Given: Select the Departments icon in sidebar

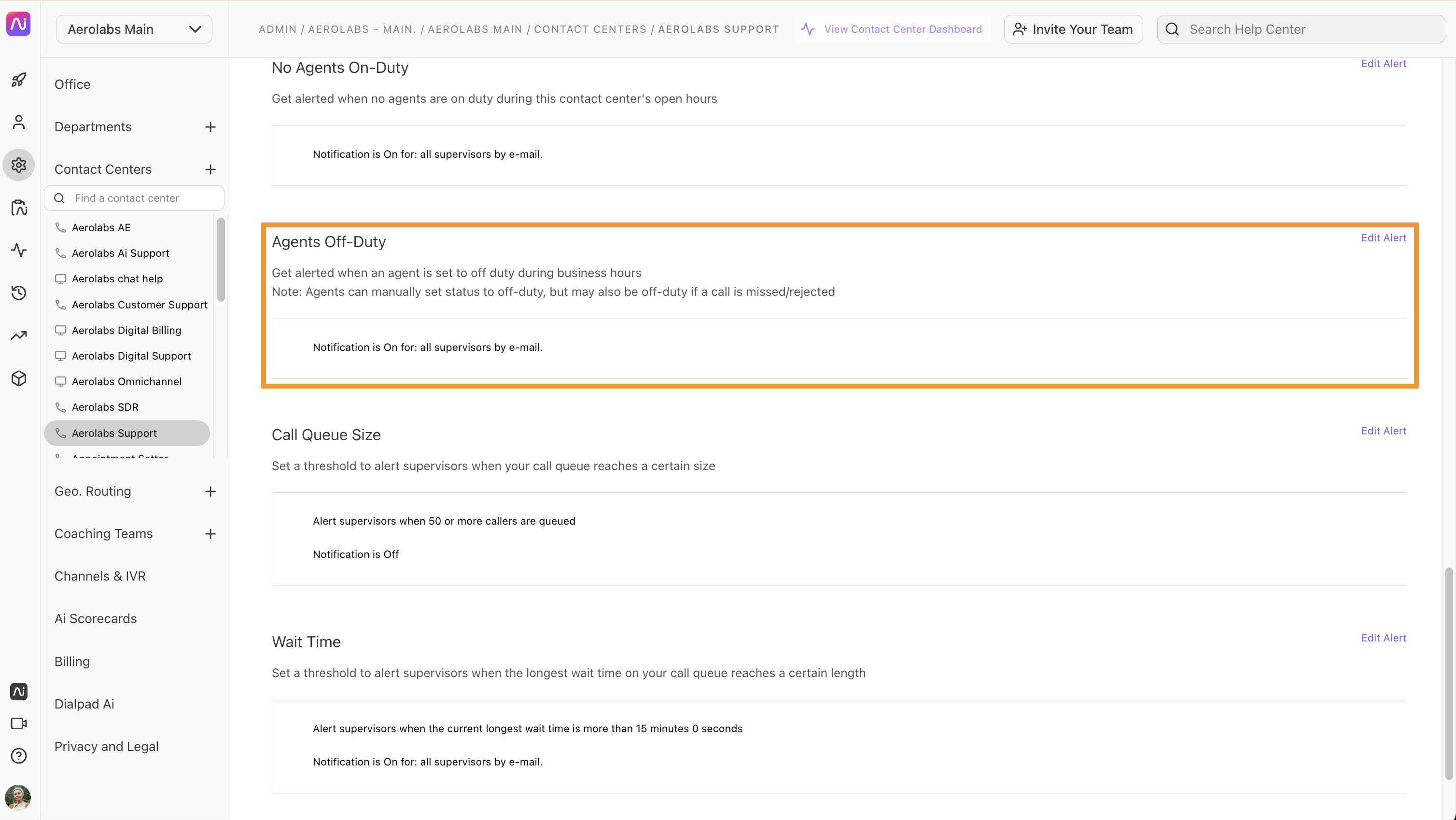Looking at the screenshot, I should pyautogui.click(x=19, y=122).
